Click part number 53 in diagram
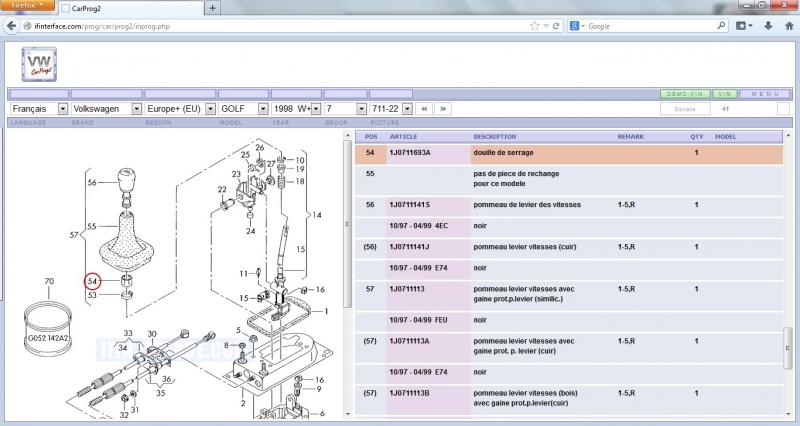 (92, 295)
